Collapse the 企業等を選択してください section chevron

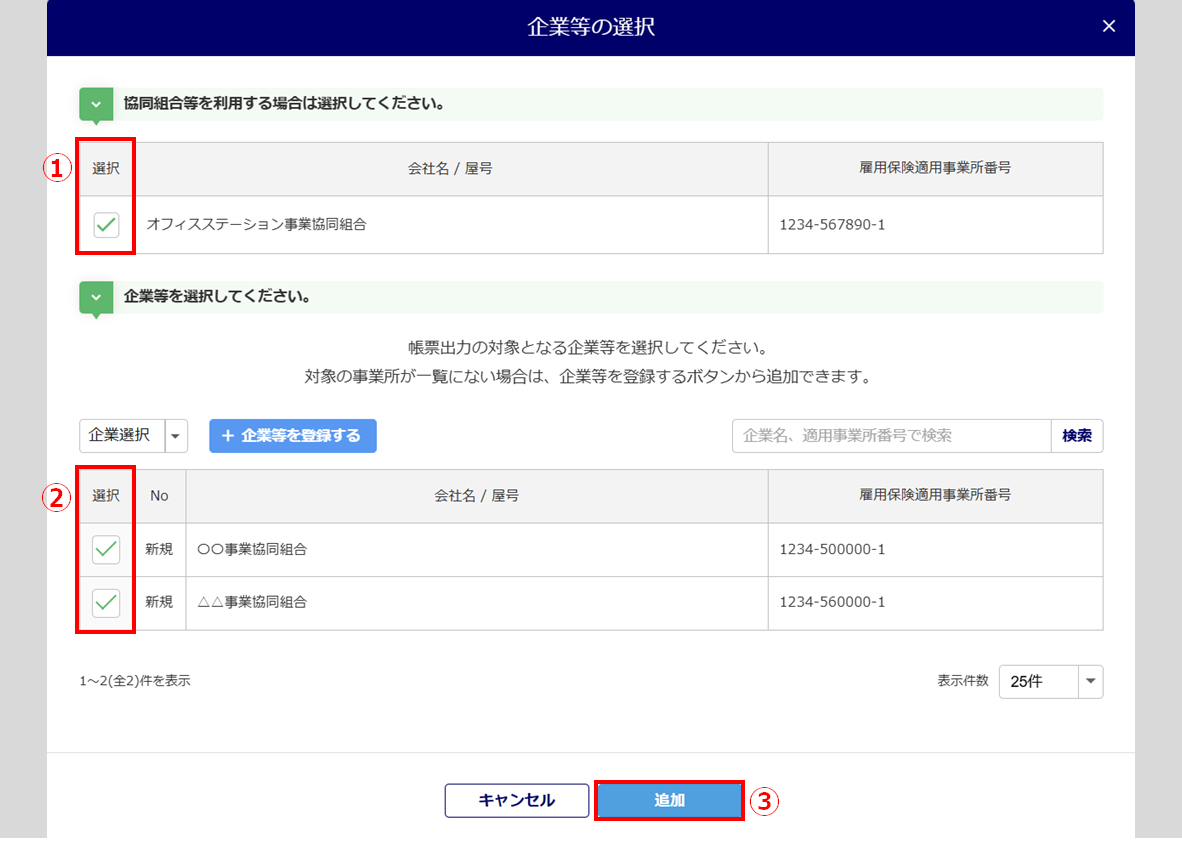96,297
